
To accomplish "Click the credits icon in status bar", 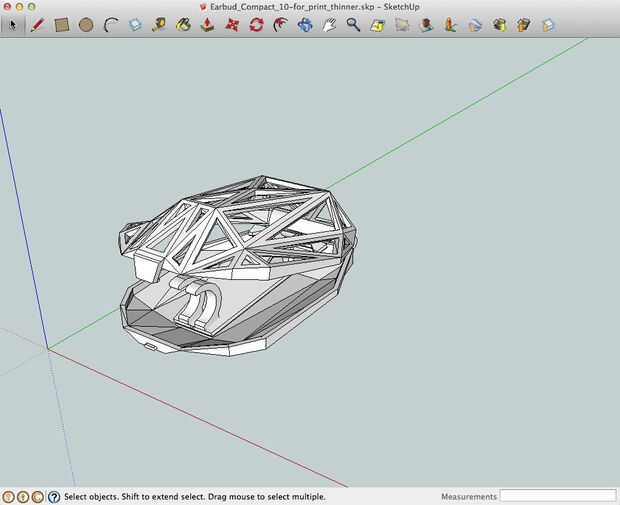I will click(x=24, y=497).
